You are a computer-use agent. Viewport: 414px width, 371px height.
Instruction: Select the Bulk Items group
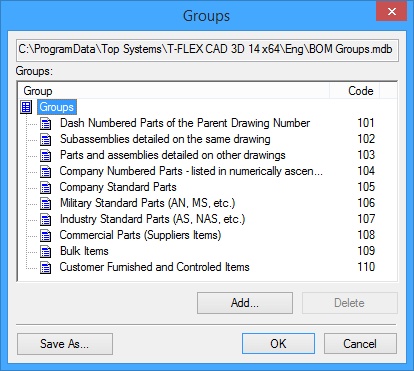pyautogui.click(x=84, y=251)
